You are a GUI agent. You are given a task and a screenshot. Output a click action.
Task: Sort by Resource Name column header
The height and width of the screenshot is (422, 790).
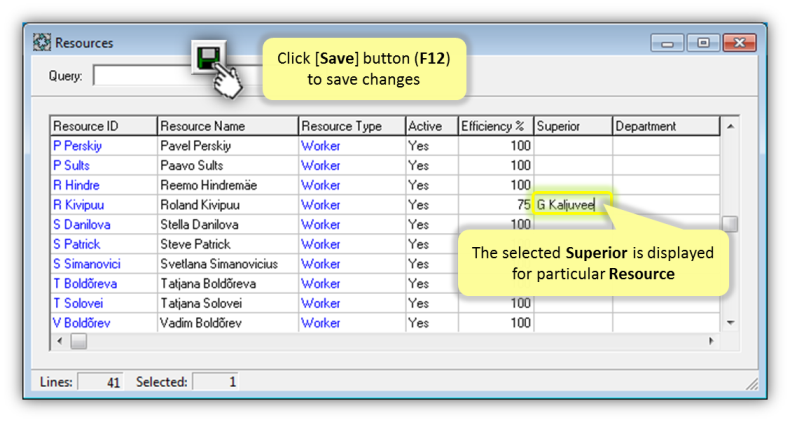(227, 126)
